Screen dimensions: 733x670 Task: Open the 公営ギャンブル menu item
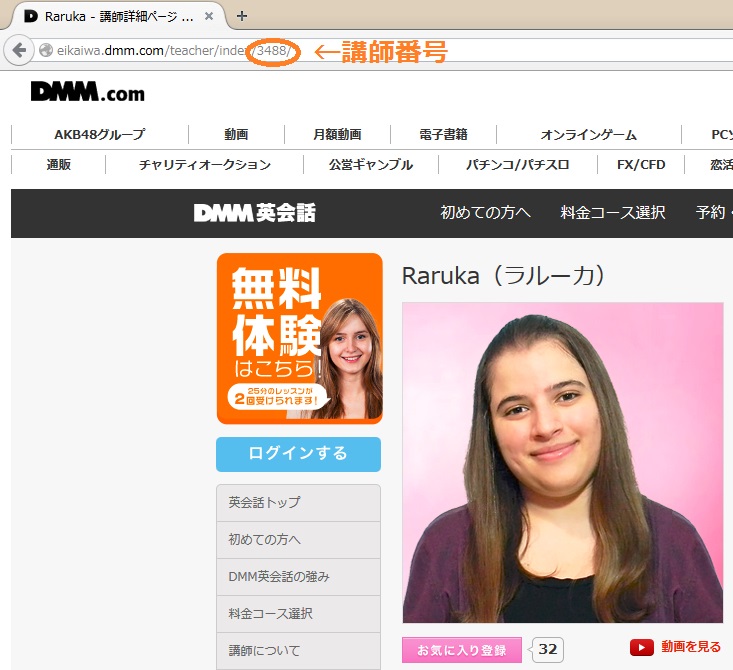[371, 165]
